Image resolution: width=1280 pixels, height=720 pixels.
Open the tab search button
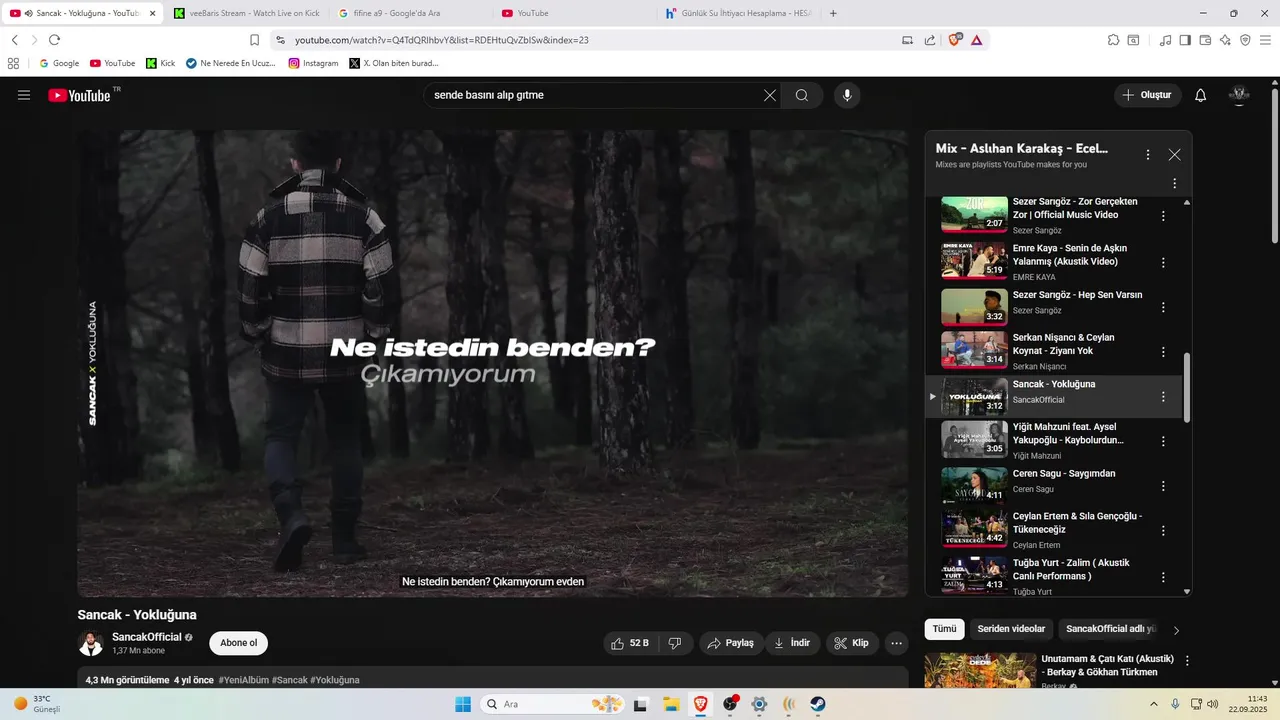pos(1133,40)
